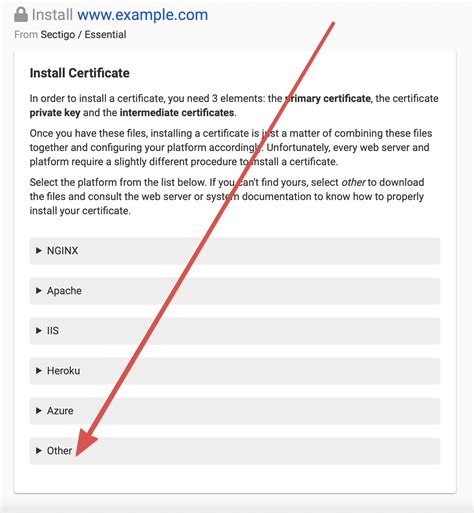Click the Install Certificate heading

coord(80,73)
